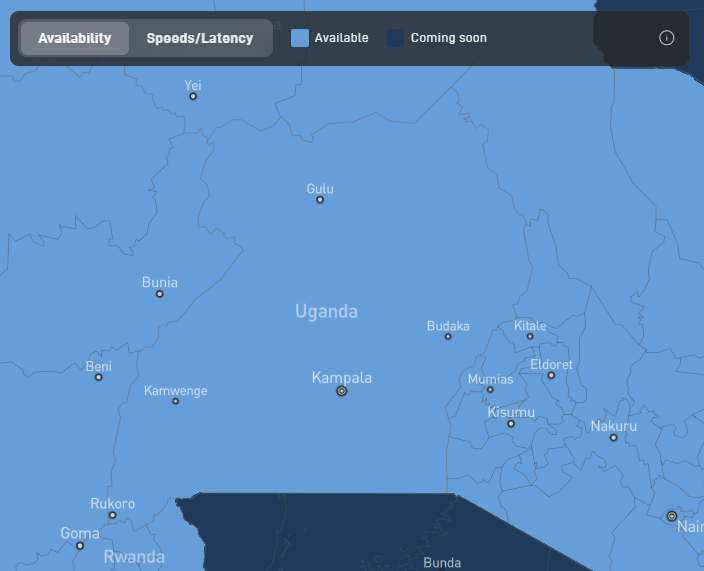The height and width of the screenshot is (571, 704).
Task: Click the Kisumu label text
Action: click(511, 412)
